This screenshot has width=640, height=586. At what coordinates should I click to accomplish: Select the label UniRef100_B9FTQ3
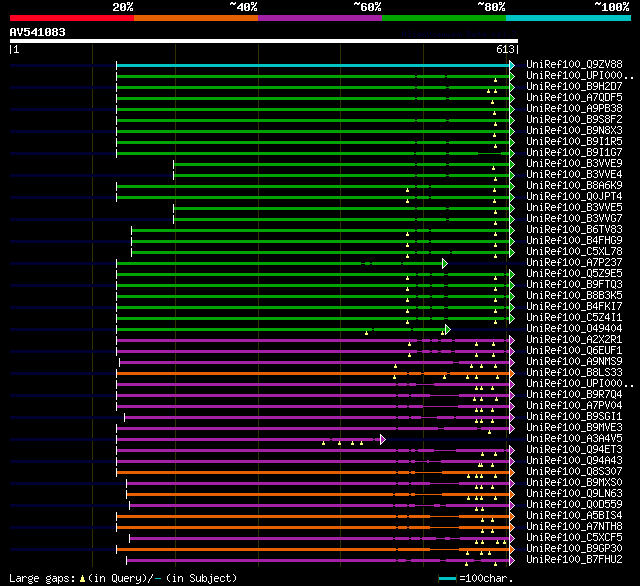click(574, 285)
